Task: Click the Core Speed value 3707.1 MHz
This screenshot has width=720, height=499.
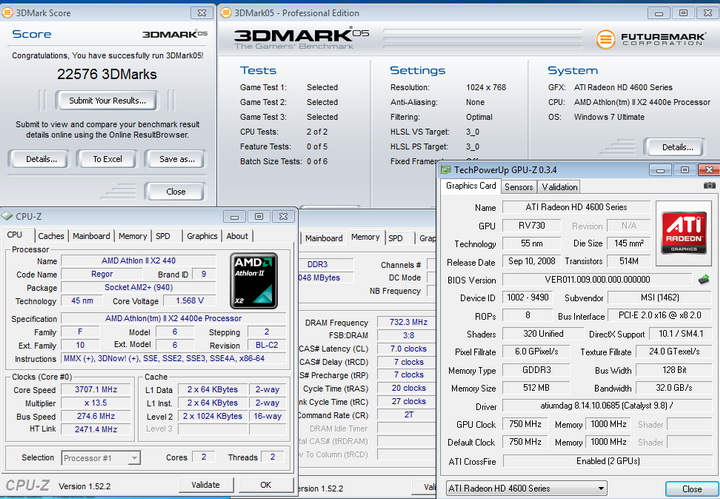Action: coord(96,390)
